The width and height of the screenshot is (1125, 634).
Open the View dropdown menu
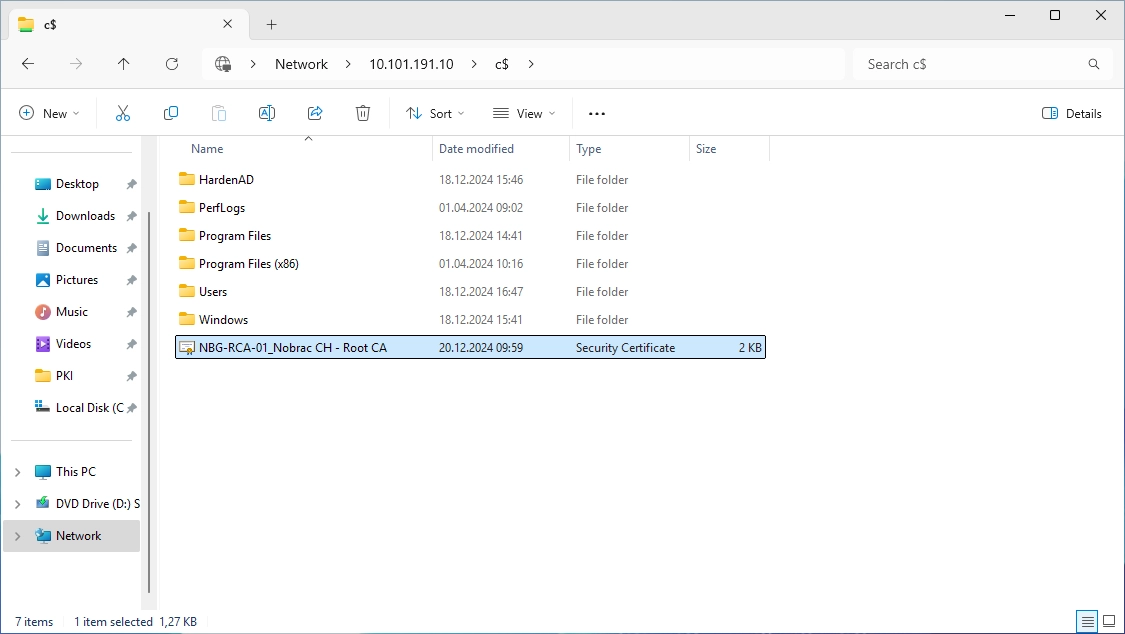click(x=524, y=113)
